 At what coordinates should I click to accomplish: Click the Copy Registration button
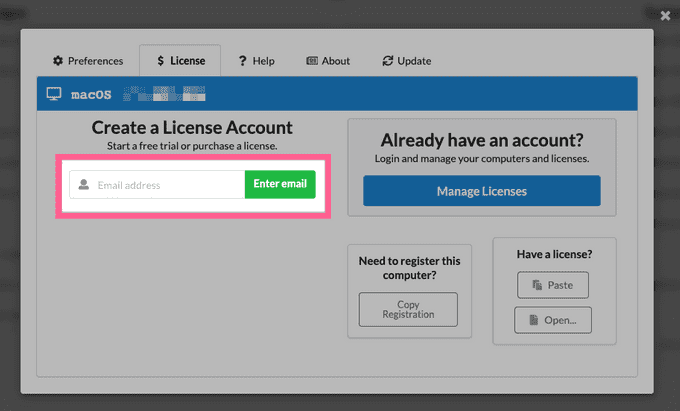pos(408,309)
